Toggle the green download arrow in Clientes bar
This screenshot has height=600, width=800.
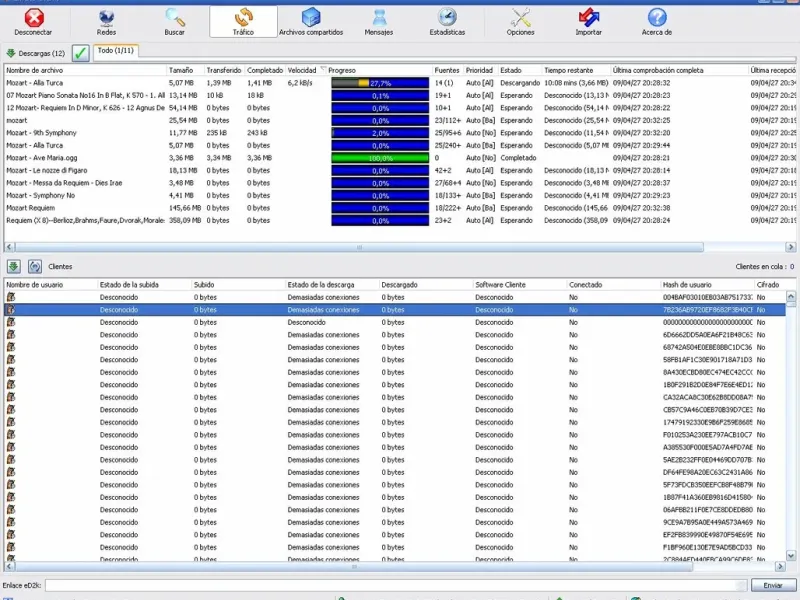14,267
